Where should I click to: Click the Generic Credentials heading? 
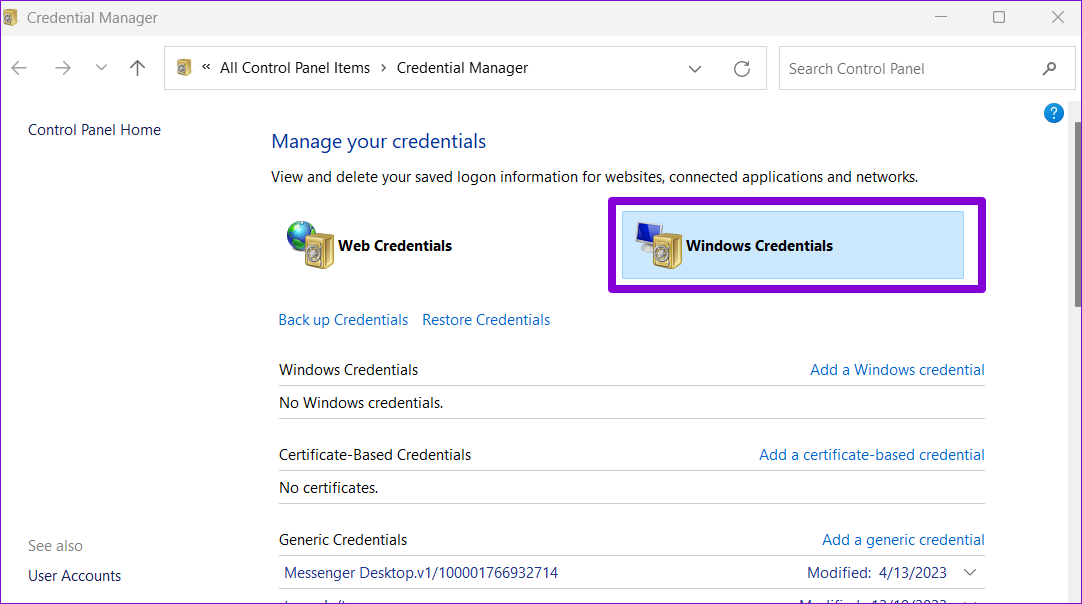point(343,540)
